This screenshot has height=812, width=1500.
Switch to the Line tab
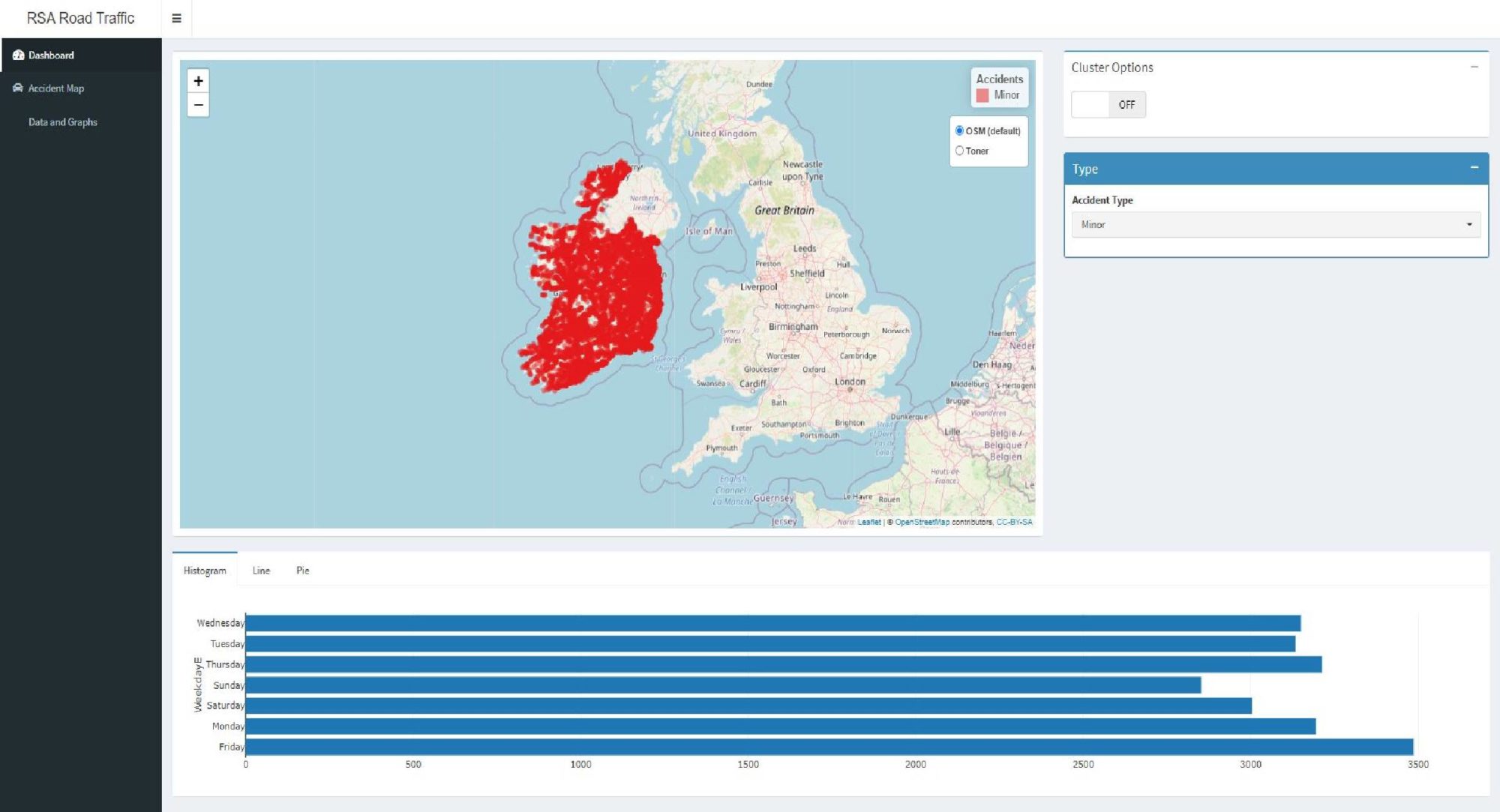click(x=261, y=571)
